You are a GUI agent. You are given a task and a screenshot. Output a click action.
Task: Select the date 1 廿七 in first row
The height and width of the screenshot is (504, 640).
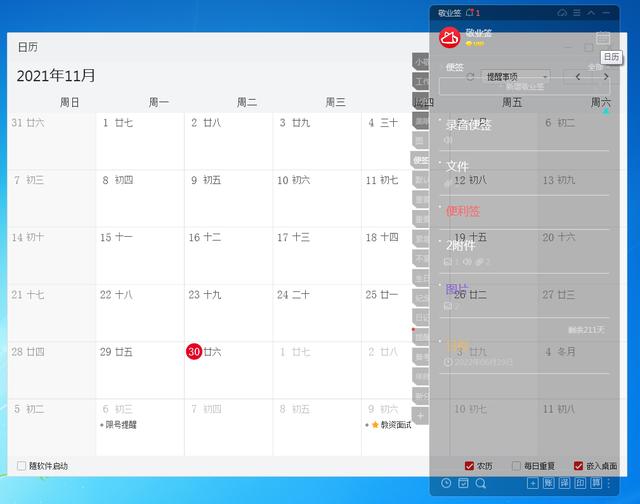pos(118,123)
